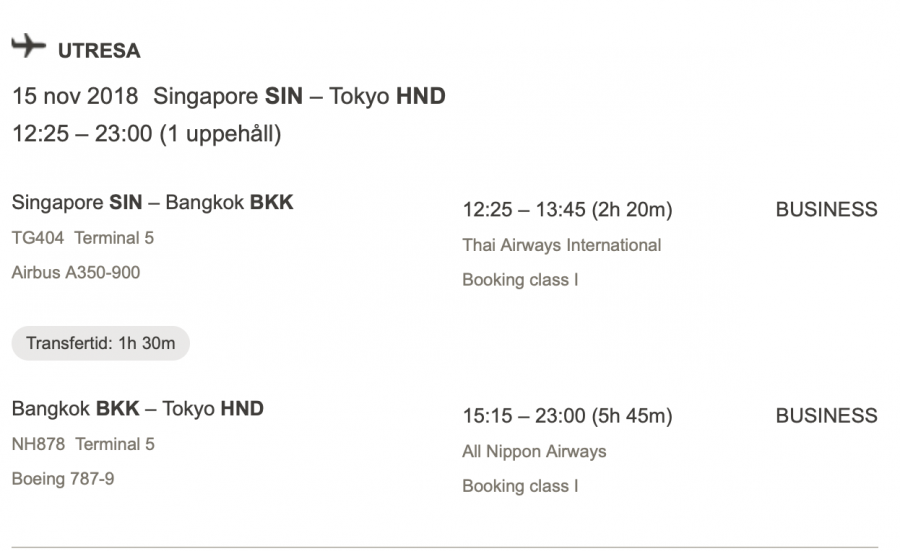This screenshot has width=900, height=551.
Task: Click the airplane icon beside UTRESA
Action: (x=29, y=46)
